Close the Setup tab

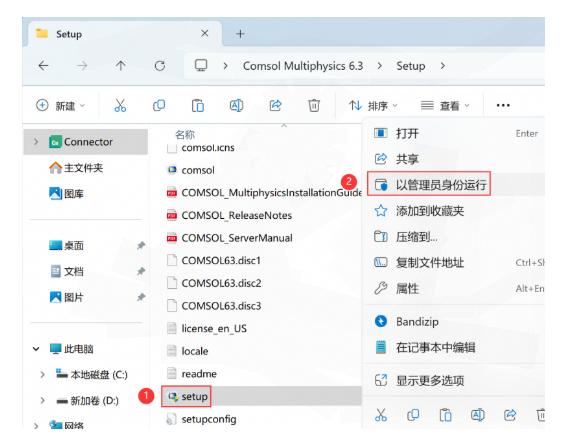click(x=205, y=34)
